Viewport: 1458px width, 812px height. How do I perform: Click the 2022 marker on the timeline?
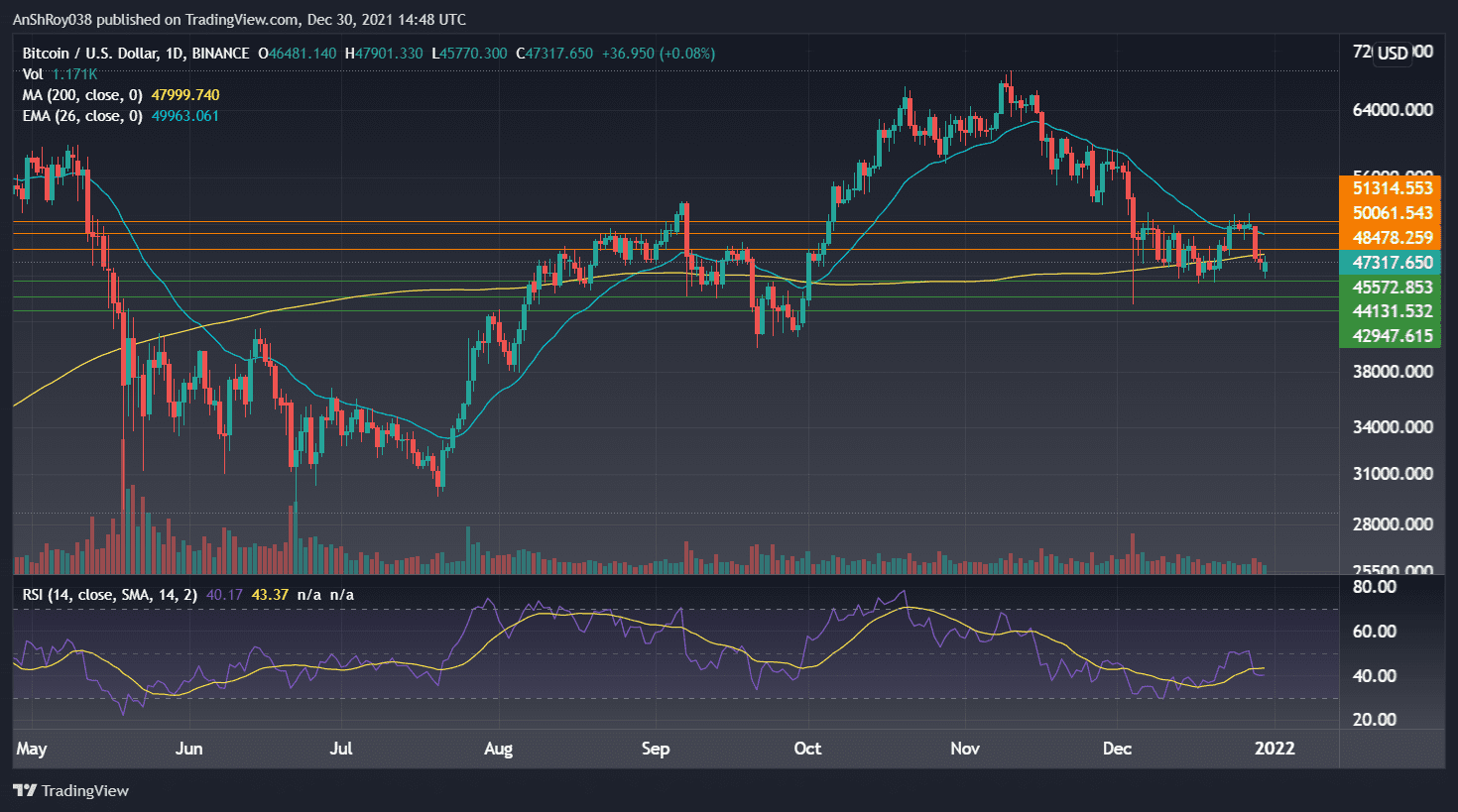(1276, 750)
